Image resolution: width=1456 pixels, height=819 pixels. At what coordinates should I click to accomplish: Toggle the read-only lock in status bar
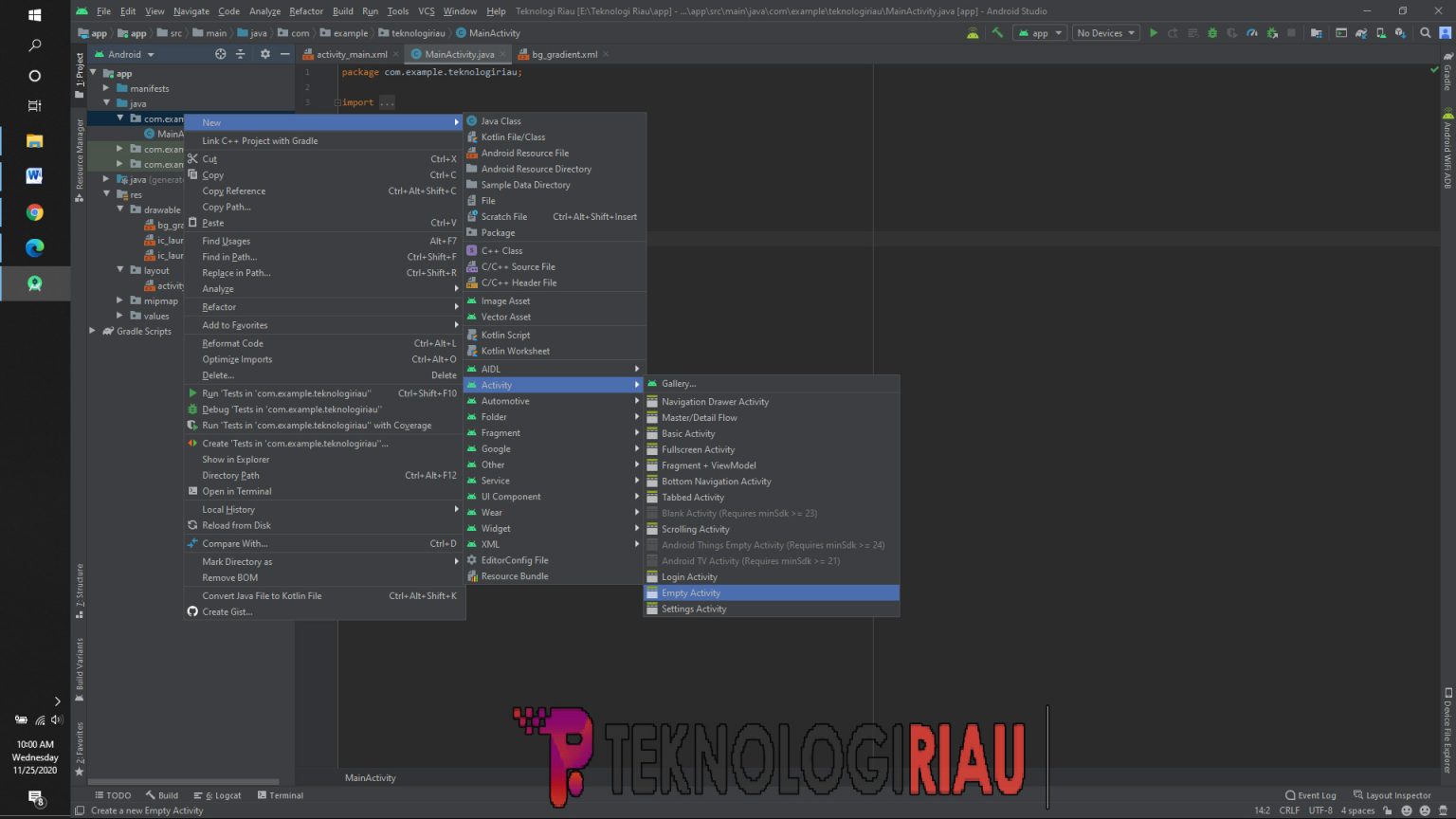tap(1390, 810)
